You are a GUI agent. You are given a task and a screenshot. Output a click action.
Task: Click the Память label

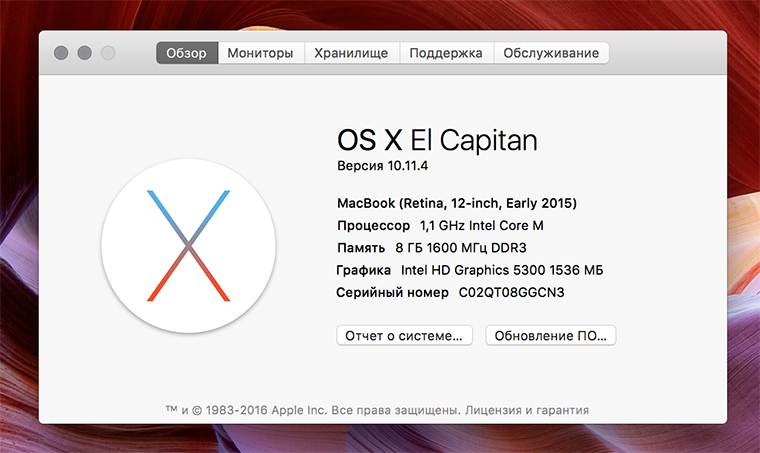[361, 248]
